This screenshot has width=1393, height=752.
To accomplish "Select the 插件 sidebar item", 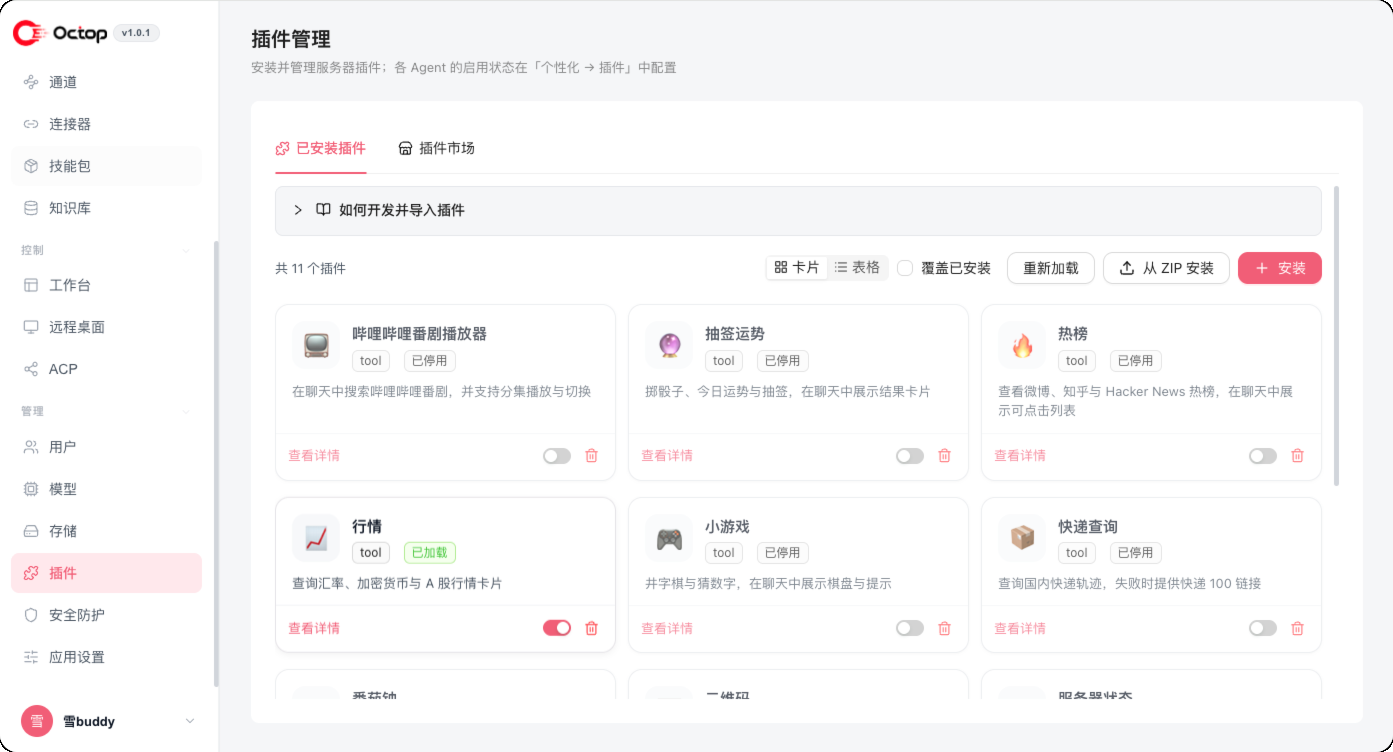I will pos(106,573).
